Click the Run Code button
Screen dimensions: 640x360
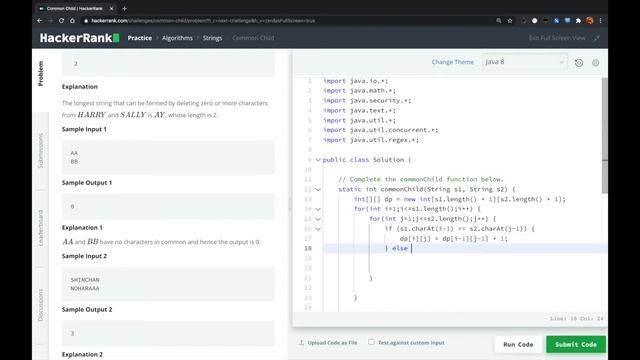(x=518, y=344)
